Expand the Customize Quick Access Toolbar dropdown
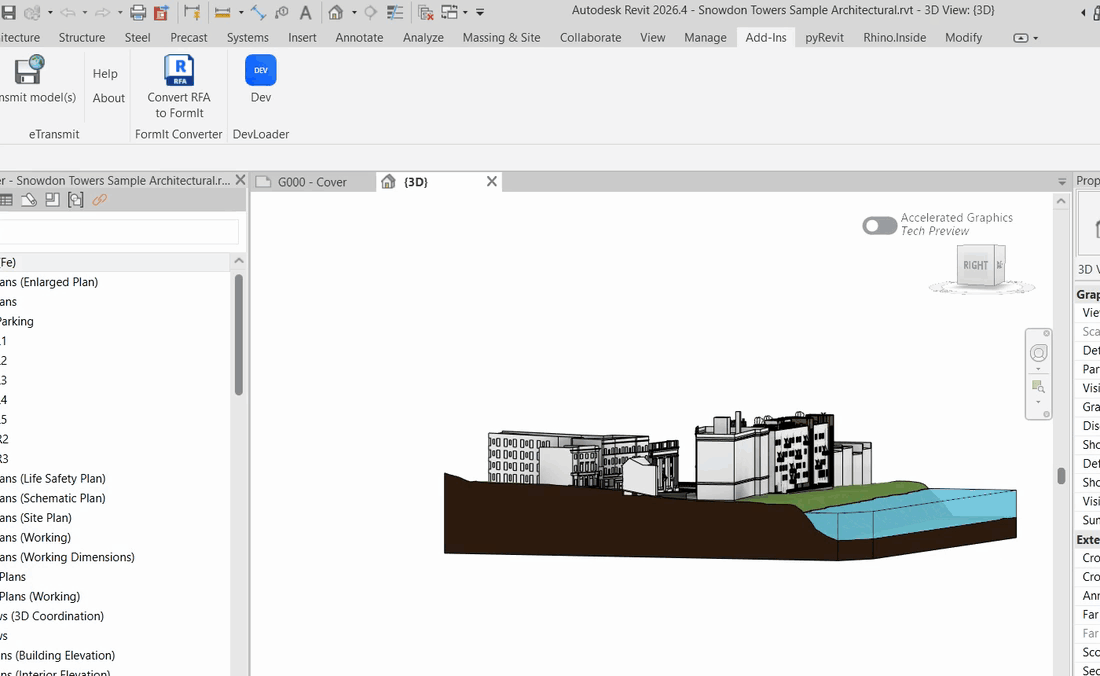Screen dimensions: 1100x676 (481, 12)
